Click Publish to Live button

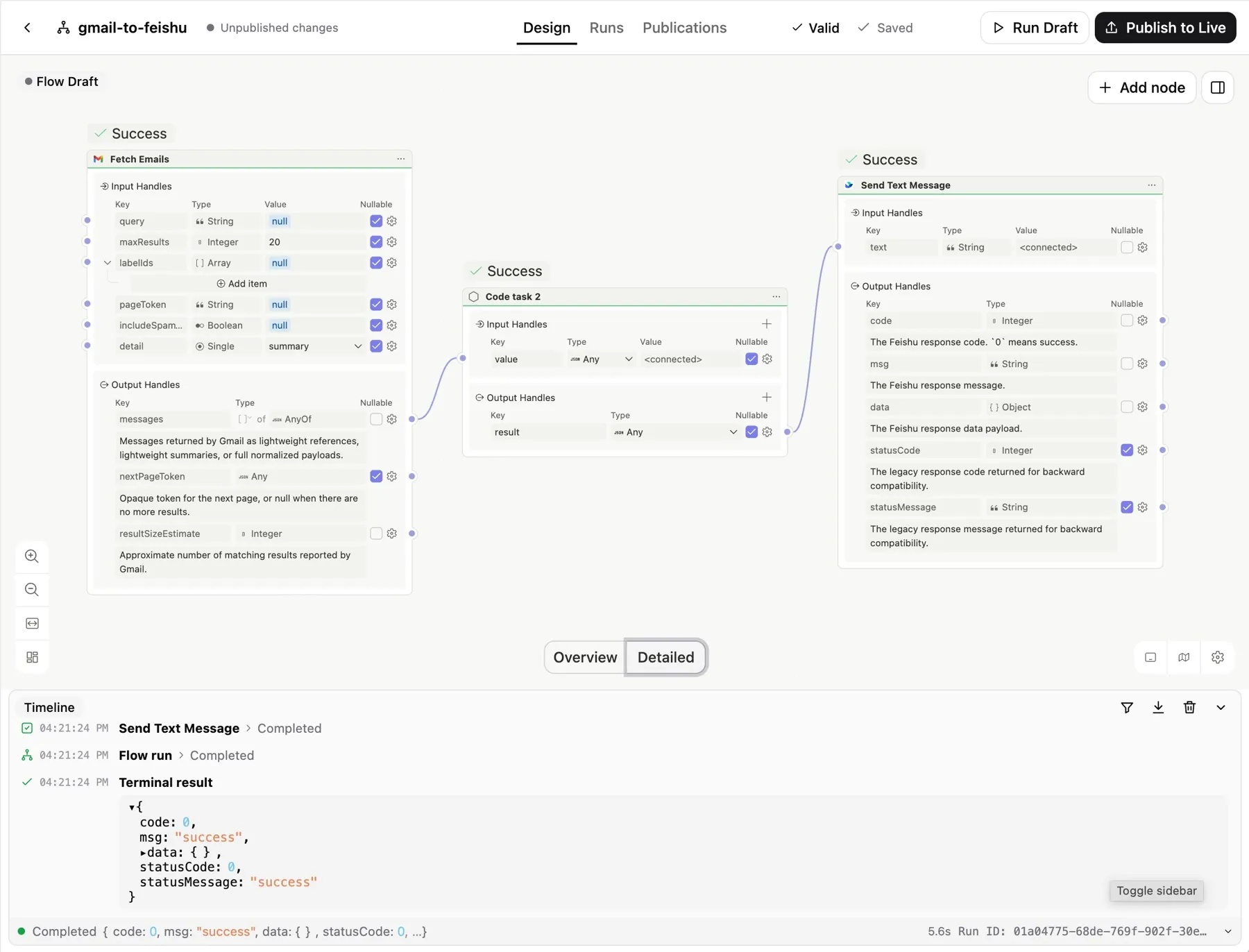[1165, 28]
